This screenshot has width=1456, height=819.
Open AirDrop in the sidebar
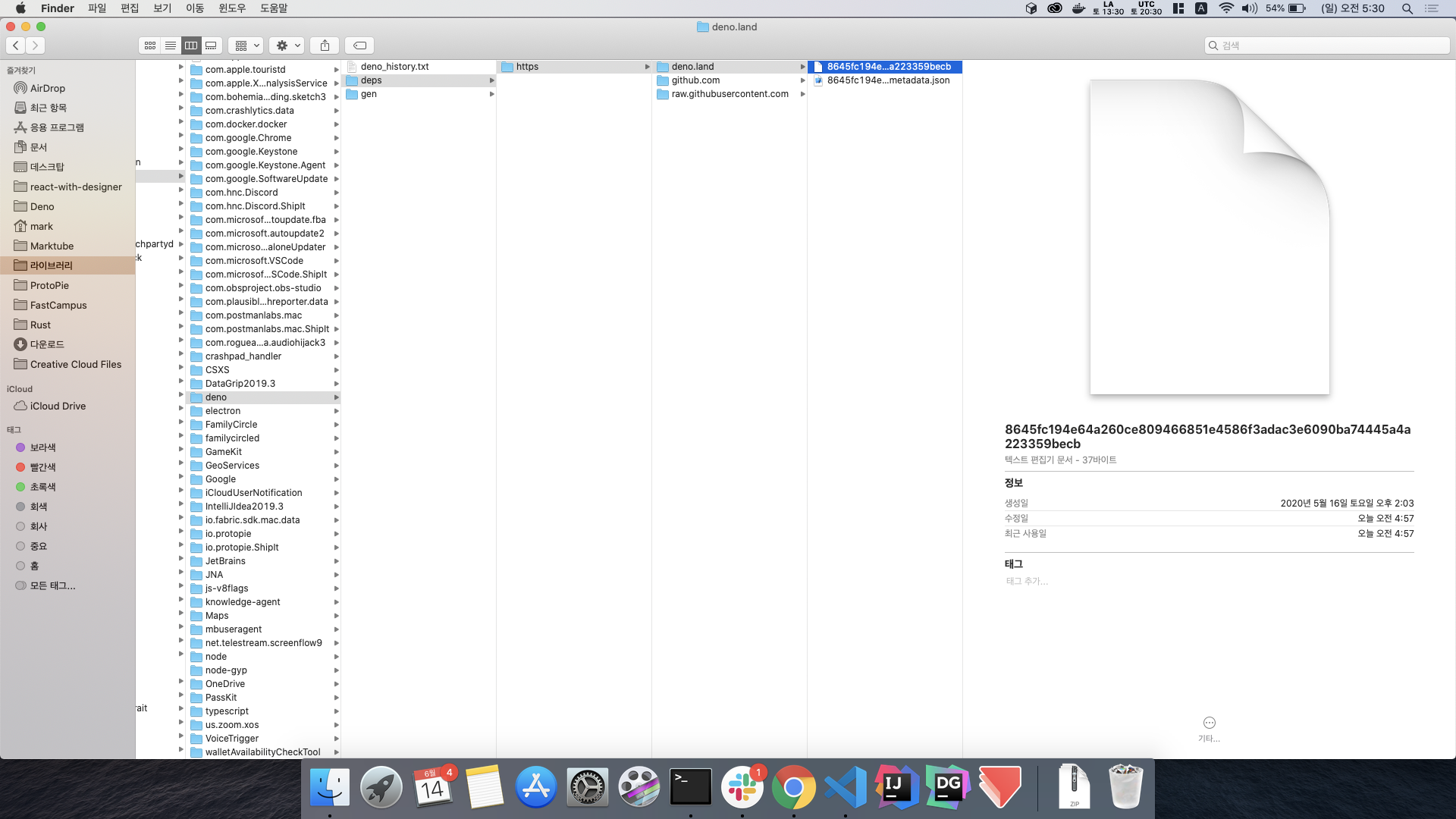47,88
